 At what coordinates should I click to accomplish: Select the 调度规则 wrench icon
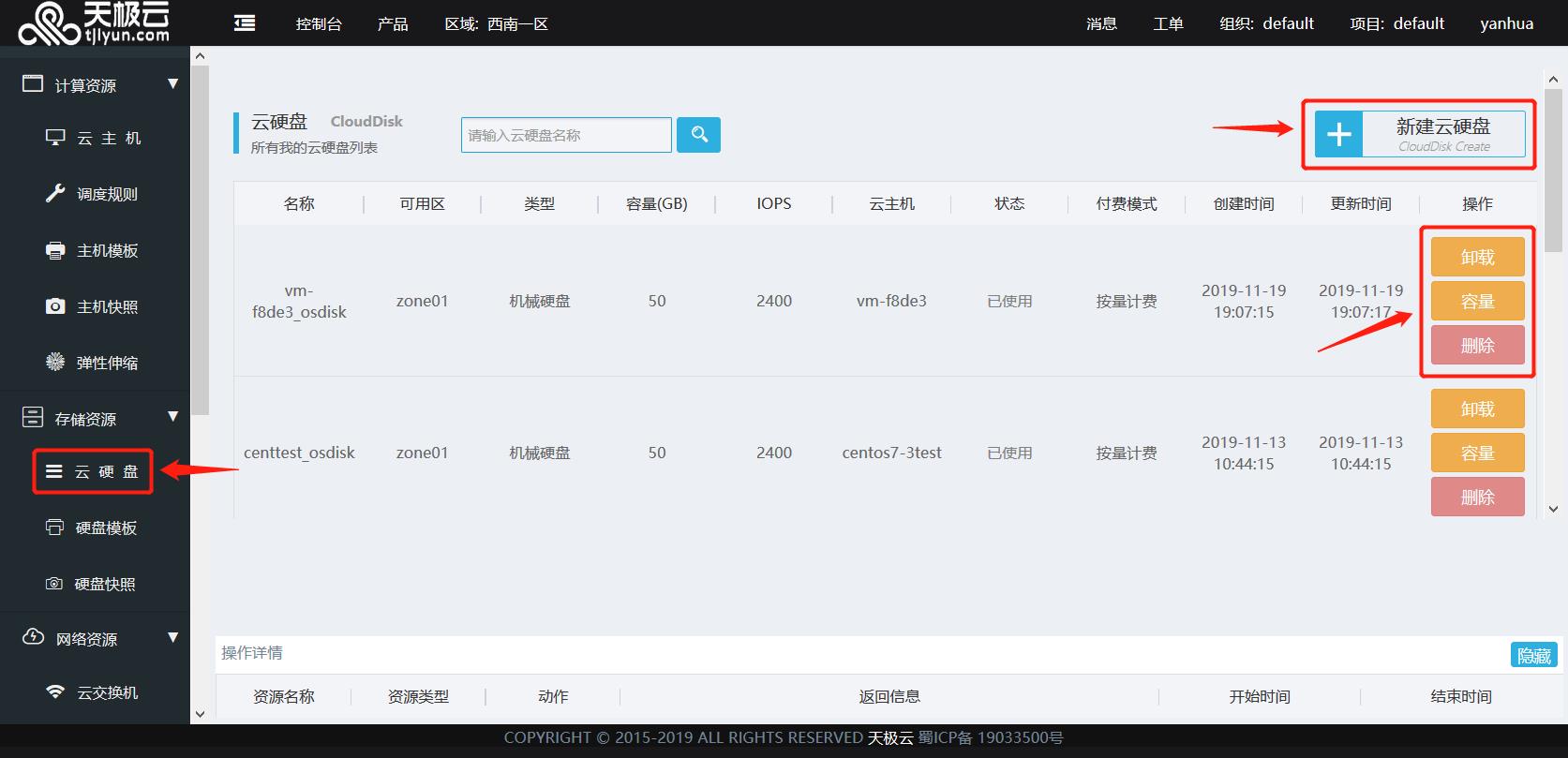point(55,194)
